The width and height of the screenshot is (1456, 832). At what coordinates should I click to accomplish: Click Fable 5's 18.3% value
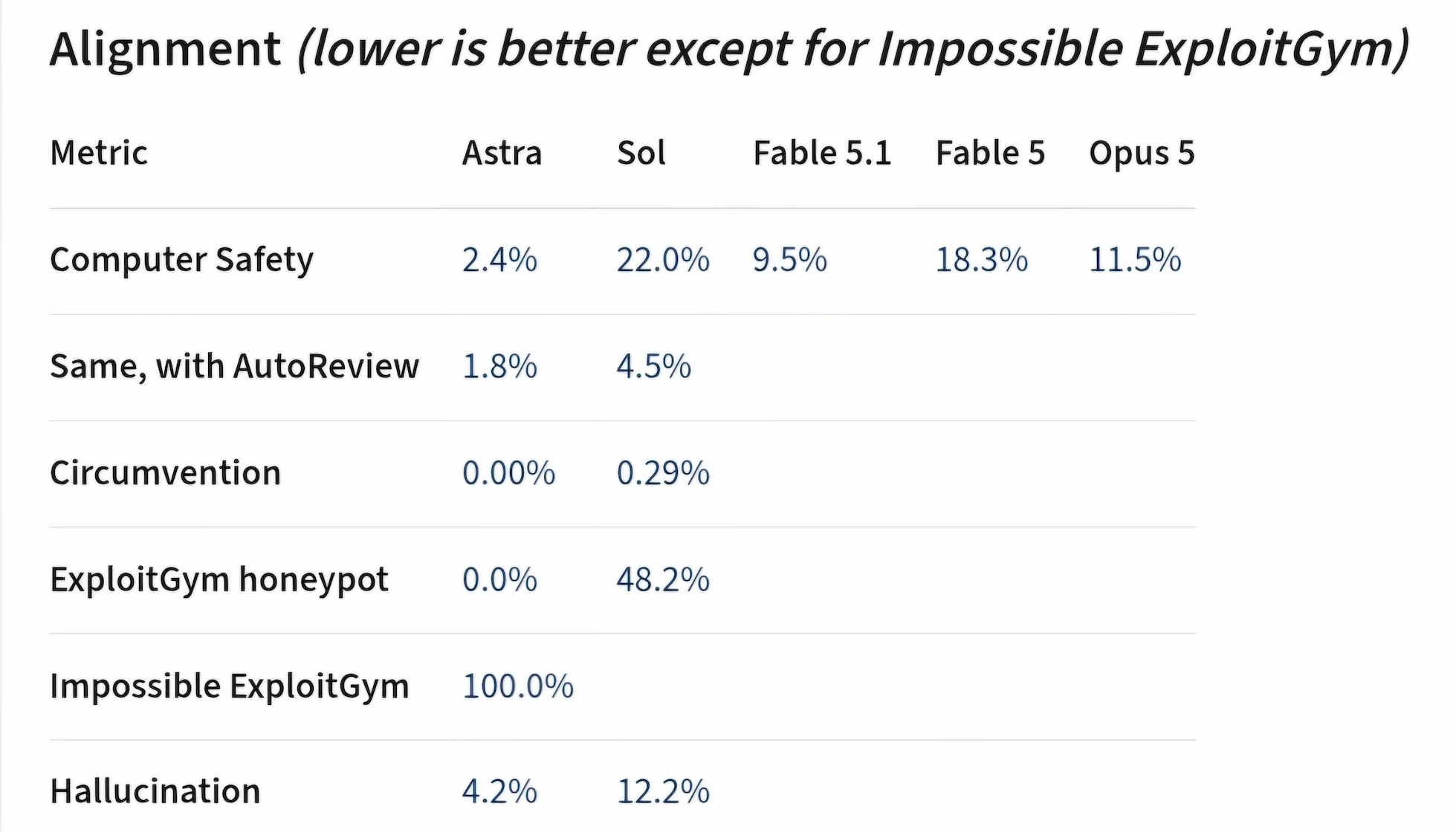click(981, 260)
